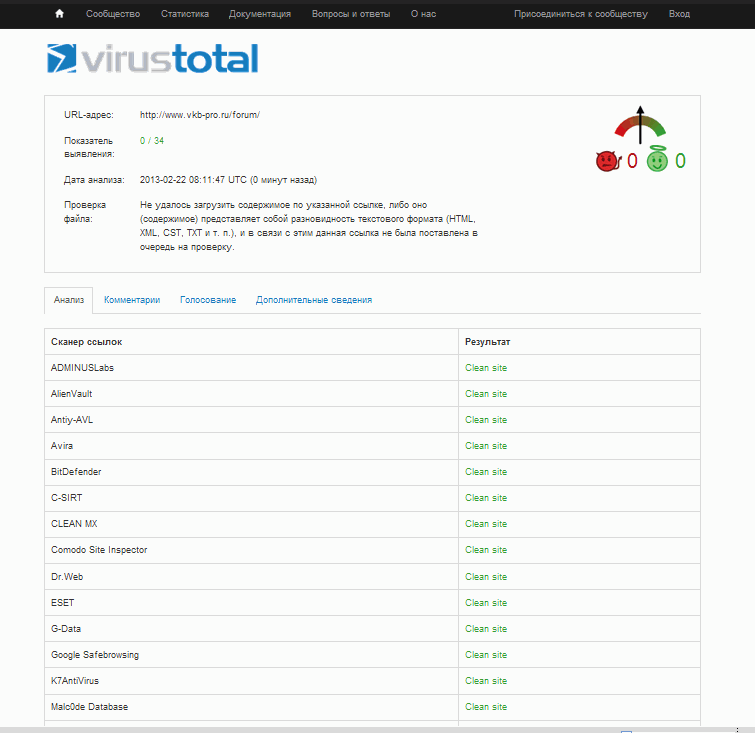
Task: Click the horizontal scrollbar at the bottom
Action: 378,730
